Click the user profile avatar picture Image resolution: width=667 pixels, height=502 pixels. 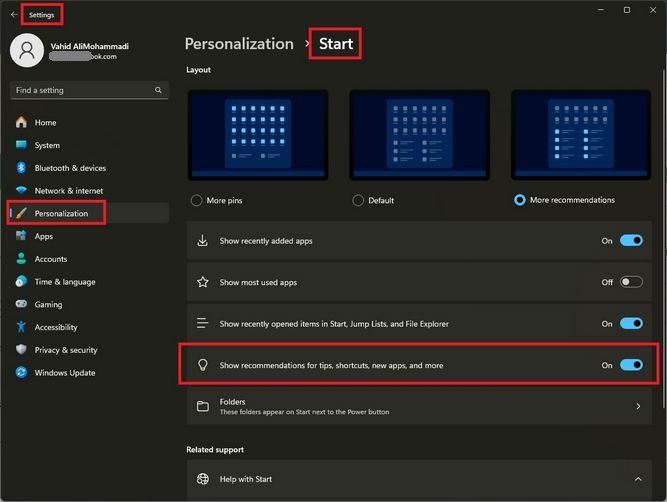(27, 50)
